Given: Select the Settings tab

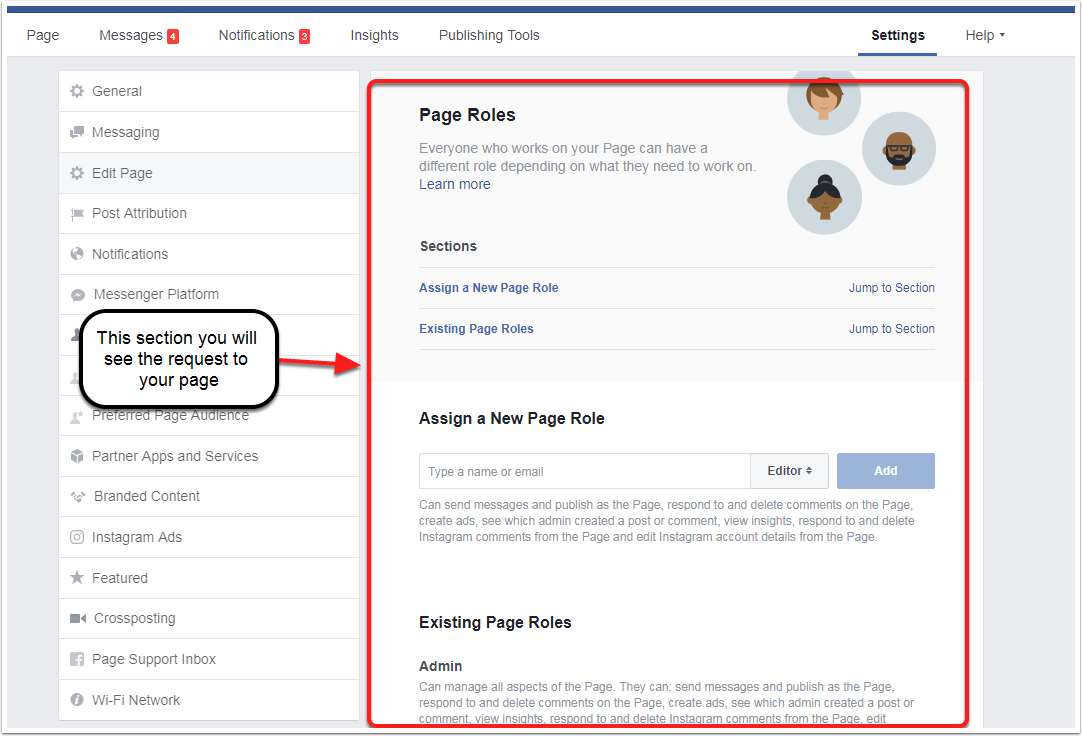Looking at the screenshot, I should 898,35.
